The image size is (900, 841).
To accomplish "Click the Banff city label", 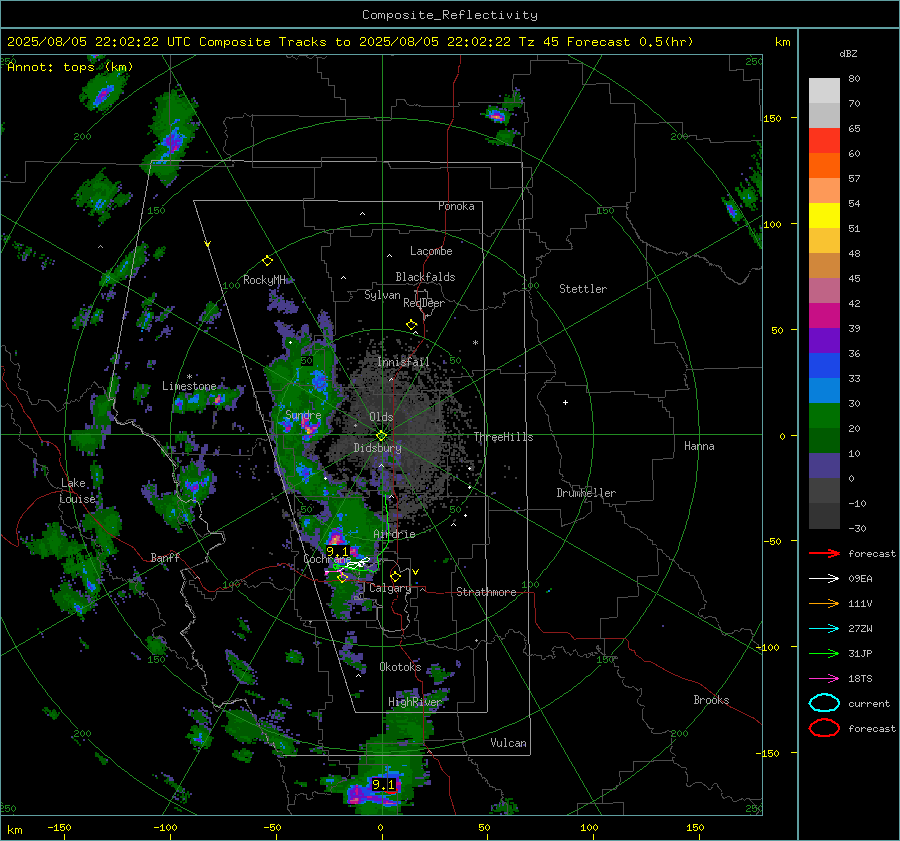I will [165, 557].
